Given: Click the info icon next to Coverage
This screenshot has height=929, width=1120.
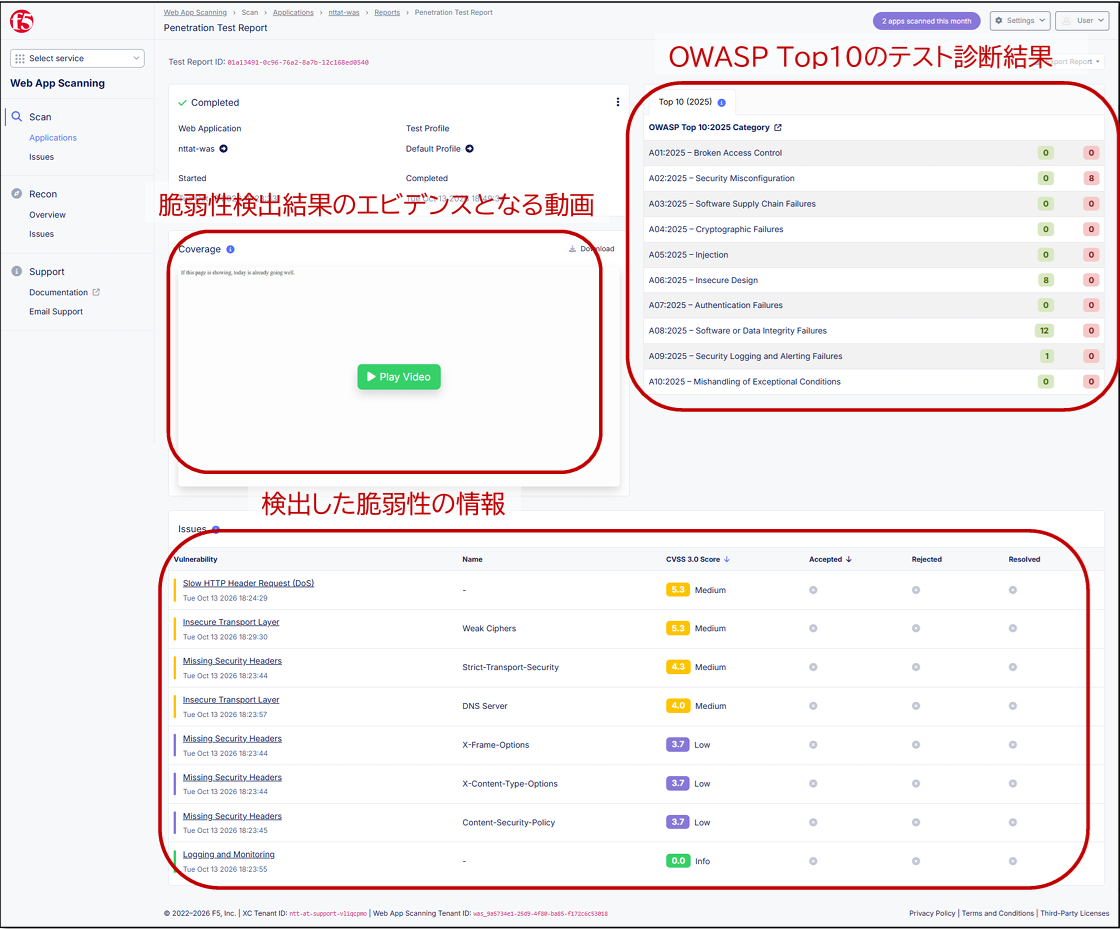Looking at the screenshot, I should tap(230, 249).
